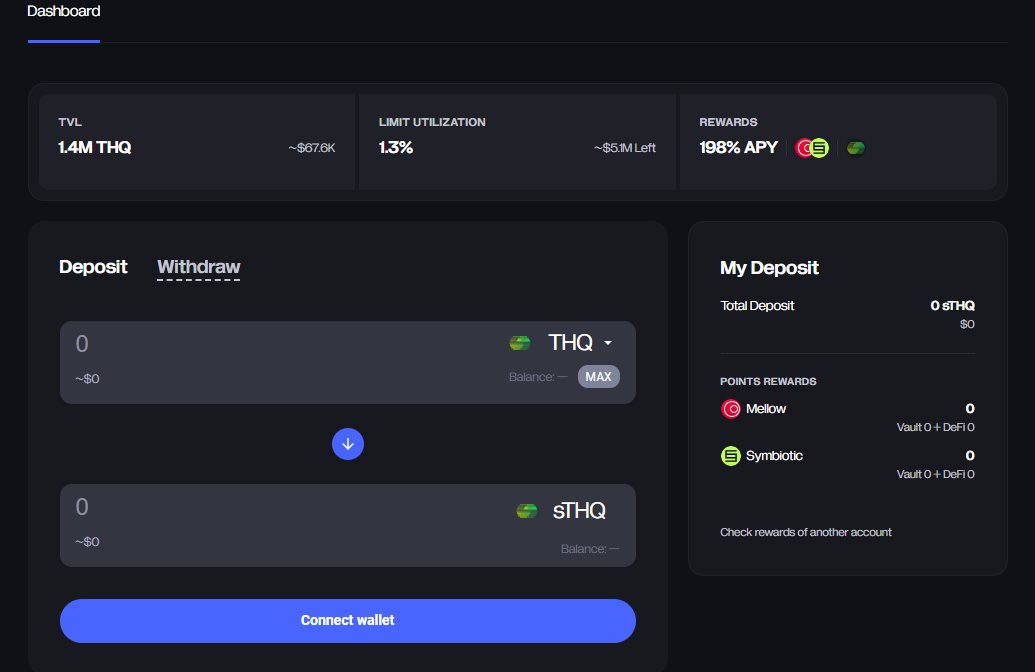1035x672 pixels.
Task: Click the sTHQ token icon in the output field
Action: (x=527, y=511)
